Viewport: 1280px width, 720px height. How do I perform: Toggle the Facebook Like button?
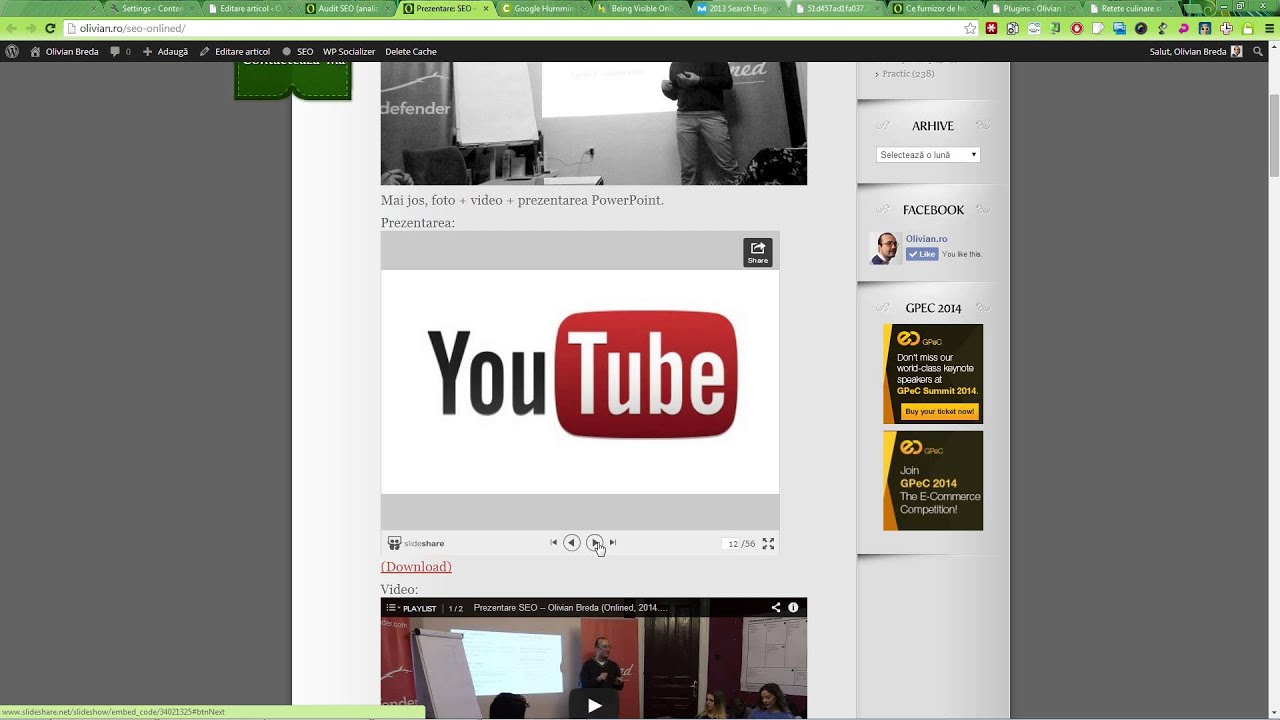[x=922, y=254]
